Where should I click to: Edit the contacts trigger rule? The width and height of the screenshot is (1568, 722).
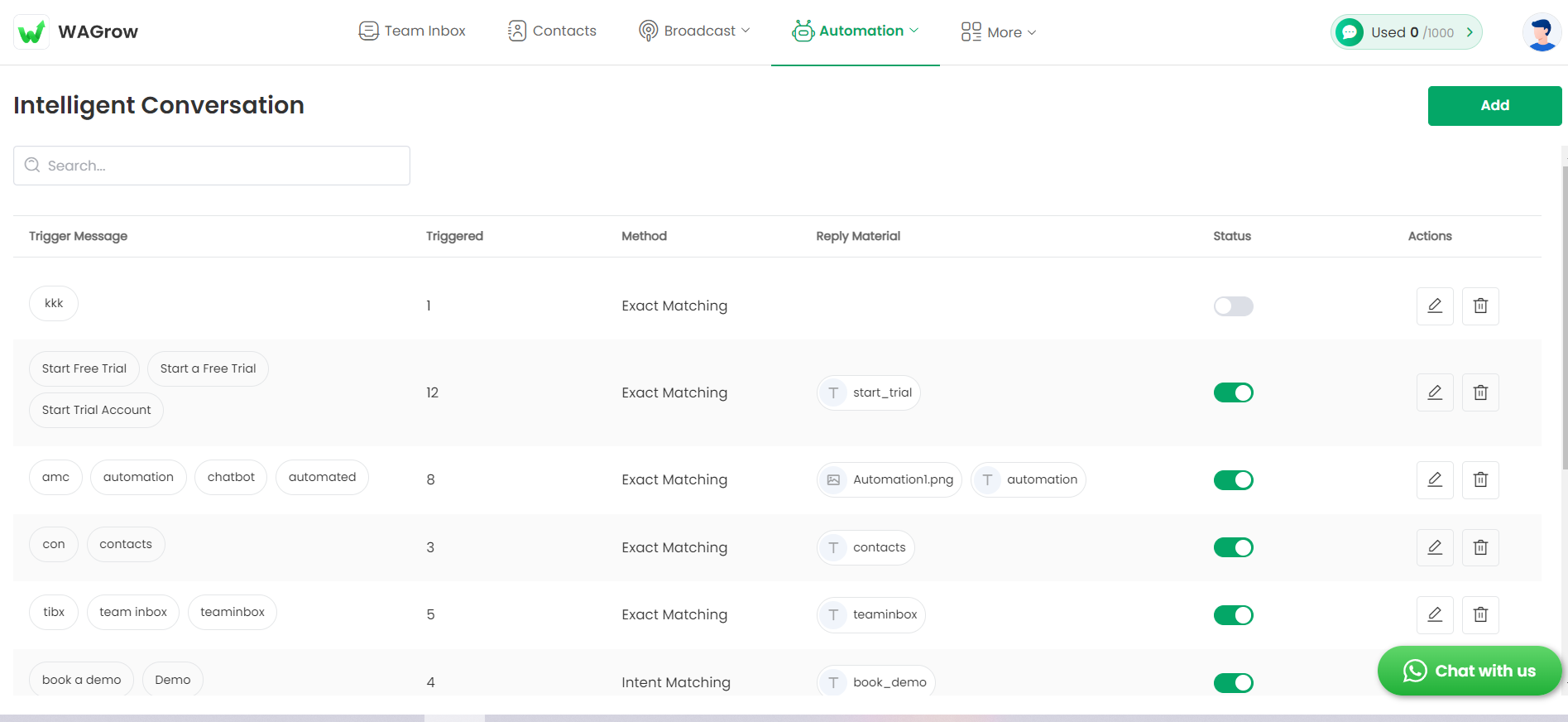(1435, 547)
